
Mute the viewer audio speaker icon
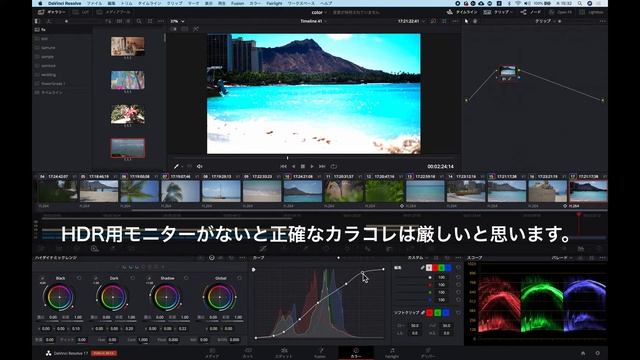[x=200, y=167]
